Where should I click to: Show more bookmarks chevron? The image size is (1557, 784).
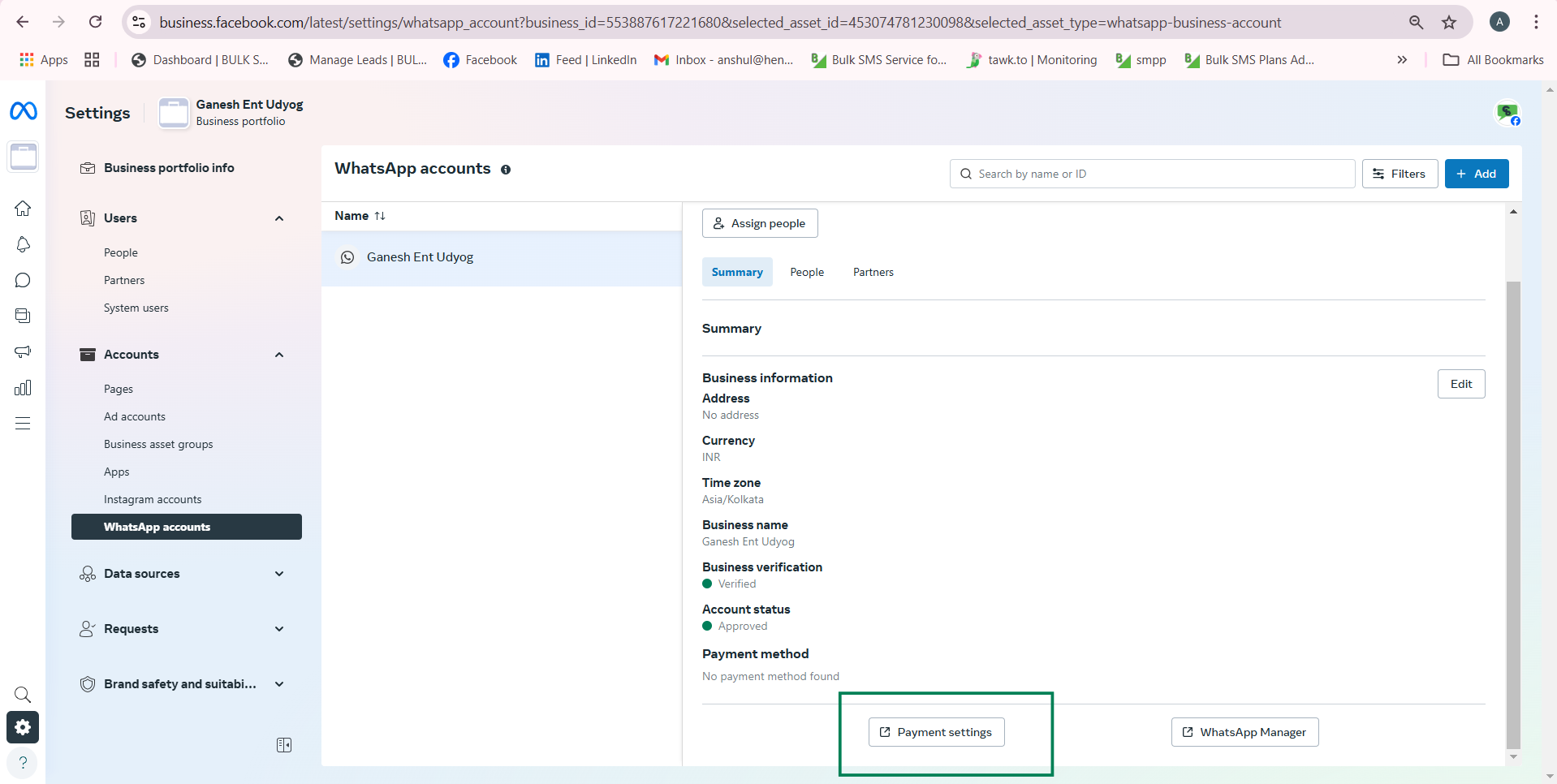pos(1402,60)
